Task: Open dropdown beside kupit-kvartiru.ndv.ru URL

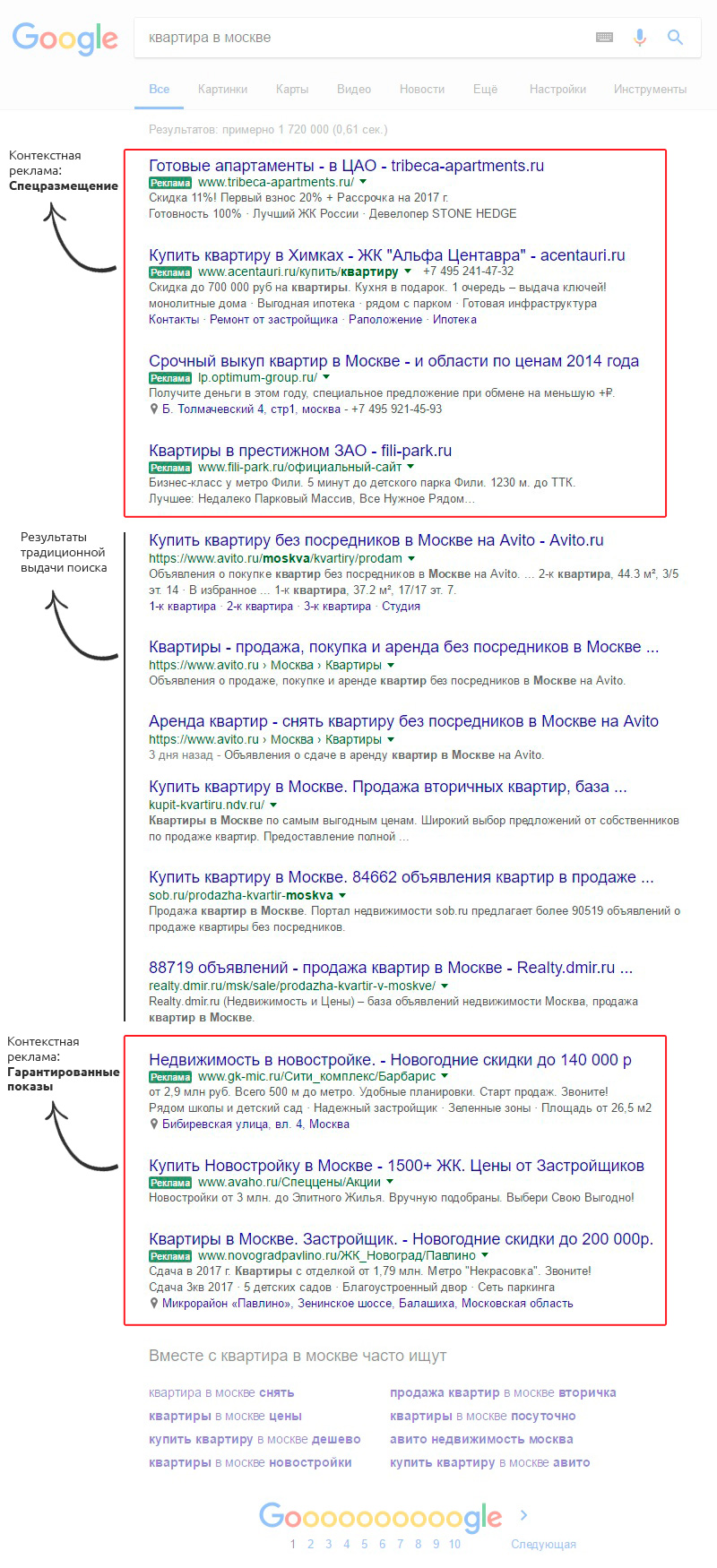Action: click(273, 805)
